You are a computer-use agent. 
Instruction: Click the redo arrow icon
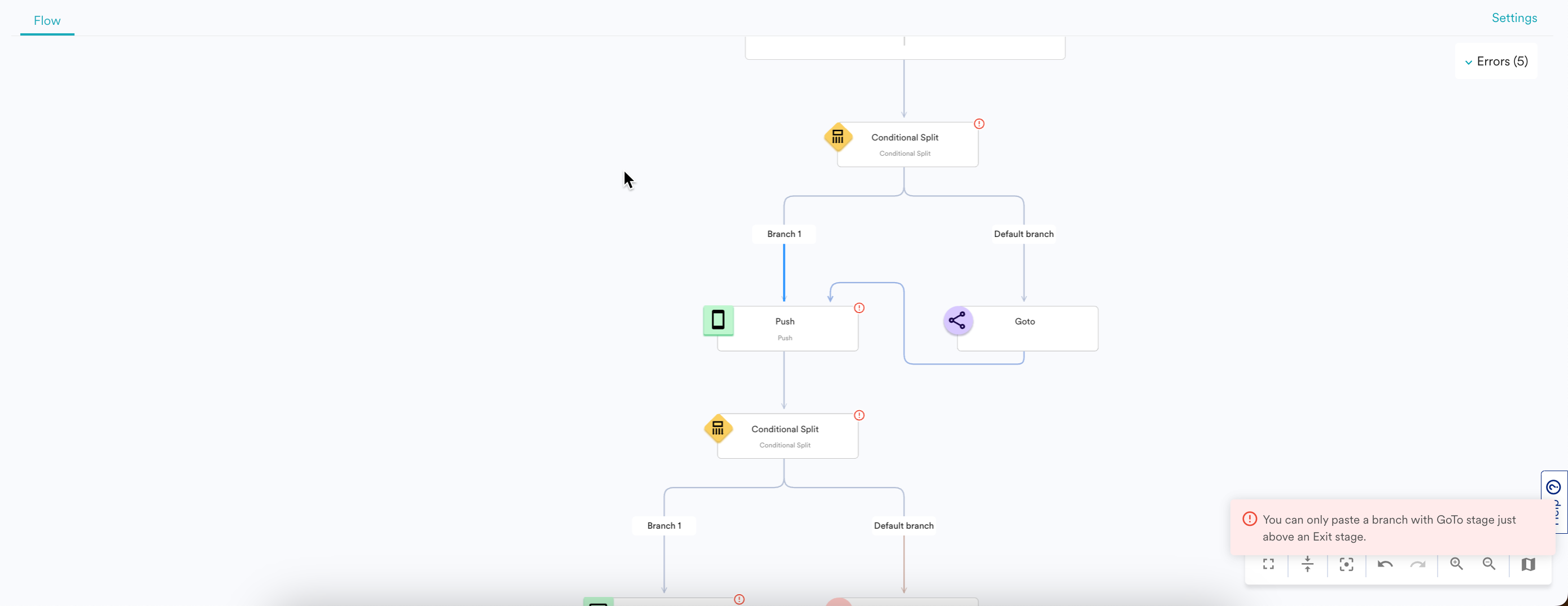[x=1418, y=564]
